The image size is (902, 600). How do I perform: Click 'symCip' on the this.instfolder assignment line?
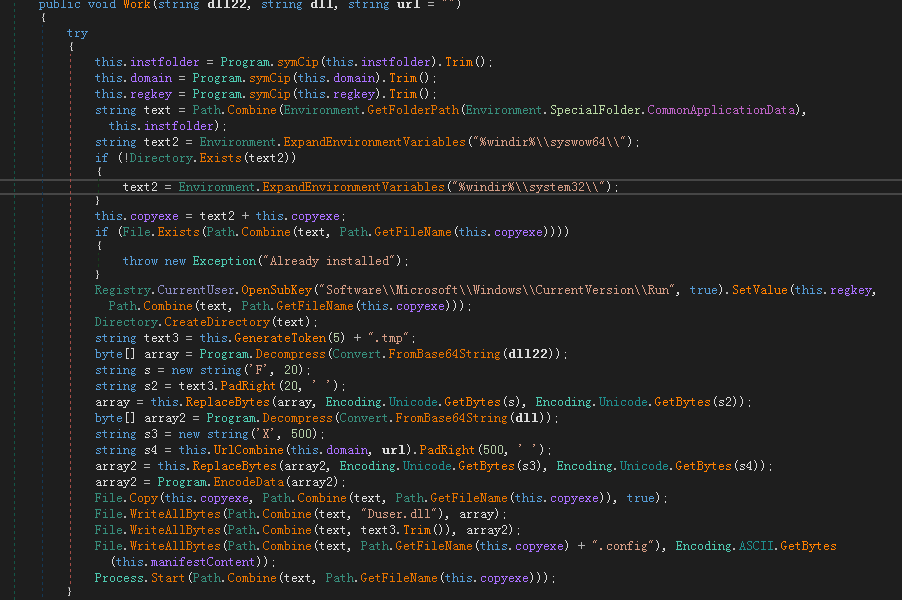point(297,62)
